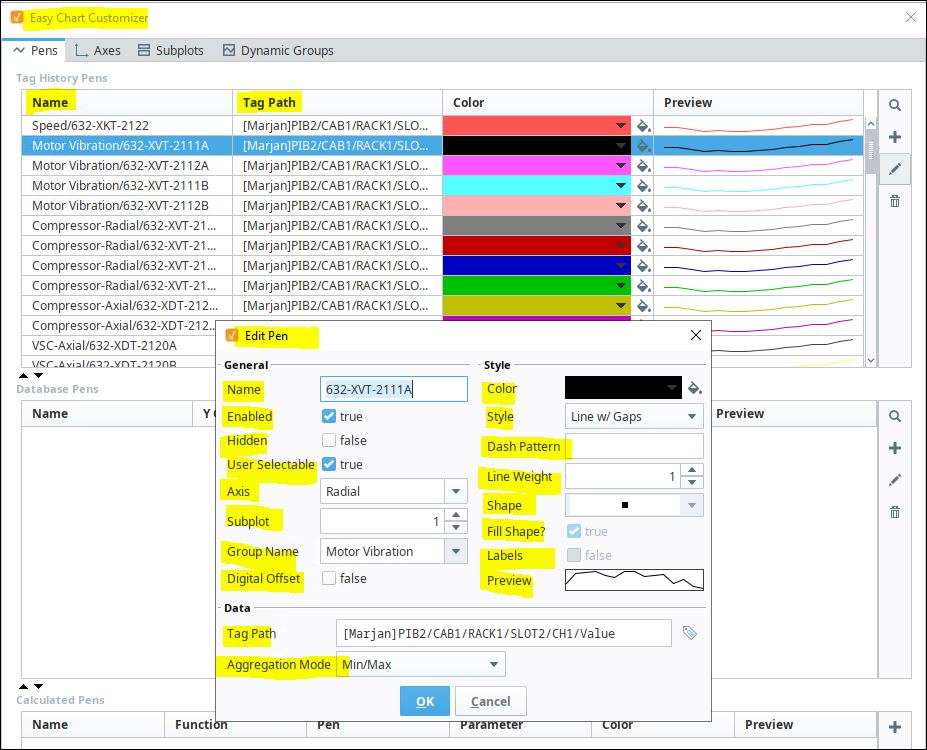Open paint bucket for Motor Vibration/632-XVT-2112B row

[643, 206]
